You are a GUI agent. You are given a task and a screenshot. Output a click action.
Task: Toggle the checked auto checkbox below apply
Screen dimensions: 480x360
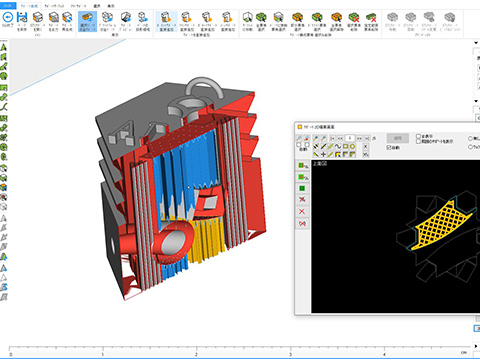click(389, 147)
